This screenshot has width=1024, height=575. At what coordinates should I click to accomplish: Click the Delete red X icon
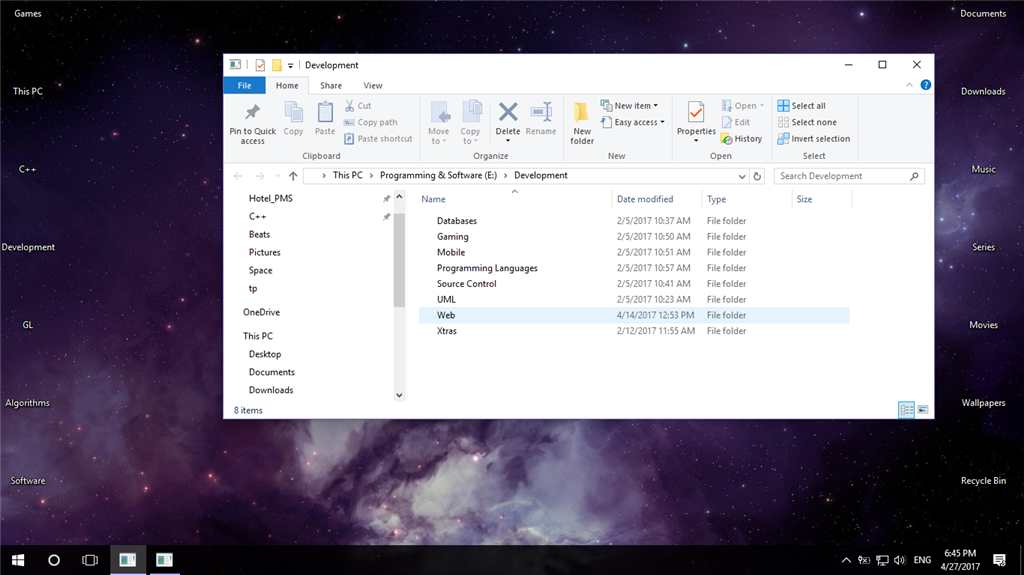point(507,112)
